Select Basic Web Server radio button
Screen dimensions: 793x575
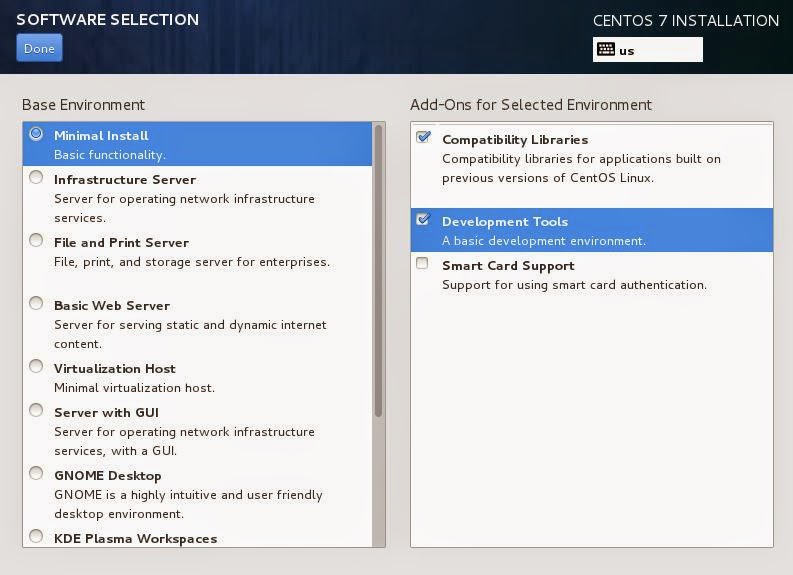[x=36, y=303]
